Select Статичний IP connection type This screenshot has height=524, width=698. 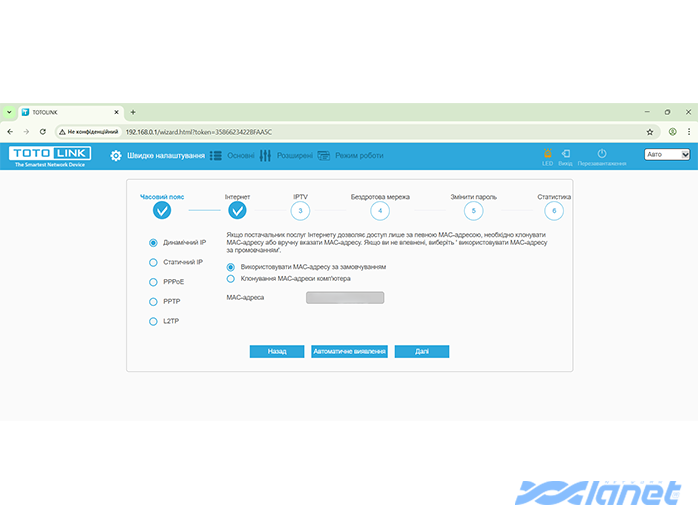153,262
